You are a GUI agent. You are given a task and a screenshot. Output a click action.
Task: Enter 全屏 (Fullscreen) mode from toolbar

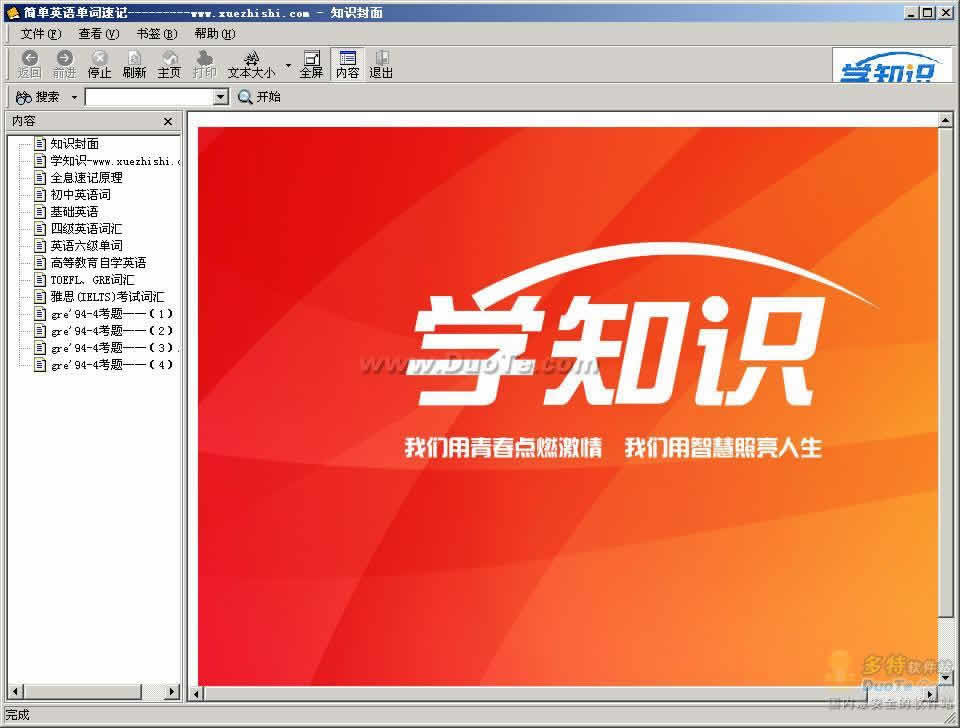point(311,59)
